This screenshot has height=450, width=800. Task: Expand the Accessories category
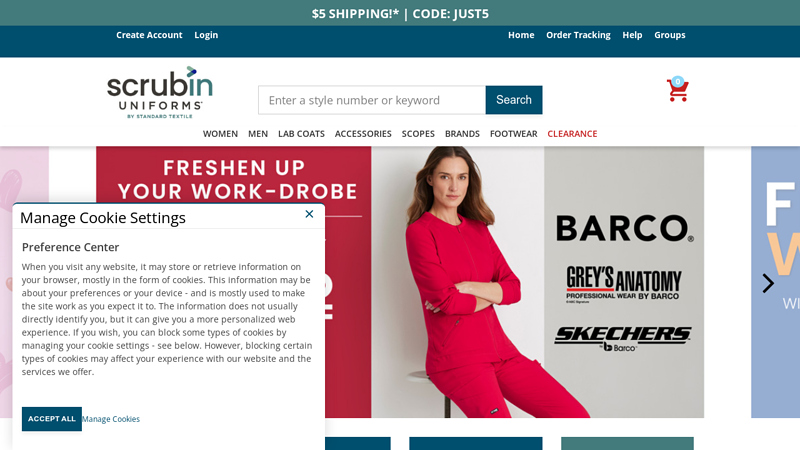click(363, 134)
